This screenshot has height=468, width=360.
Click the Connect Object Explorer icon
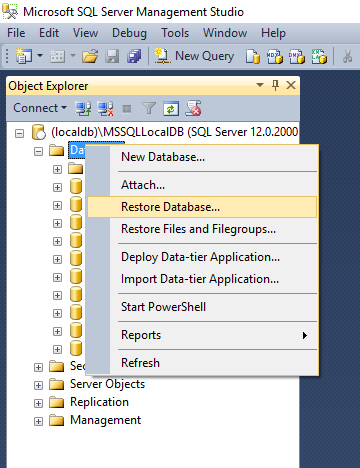click(x=83, y=108)
